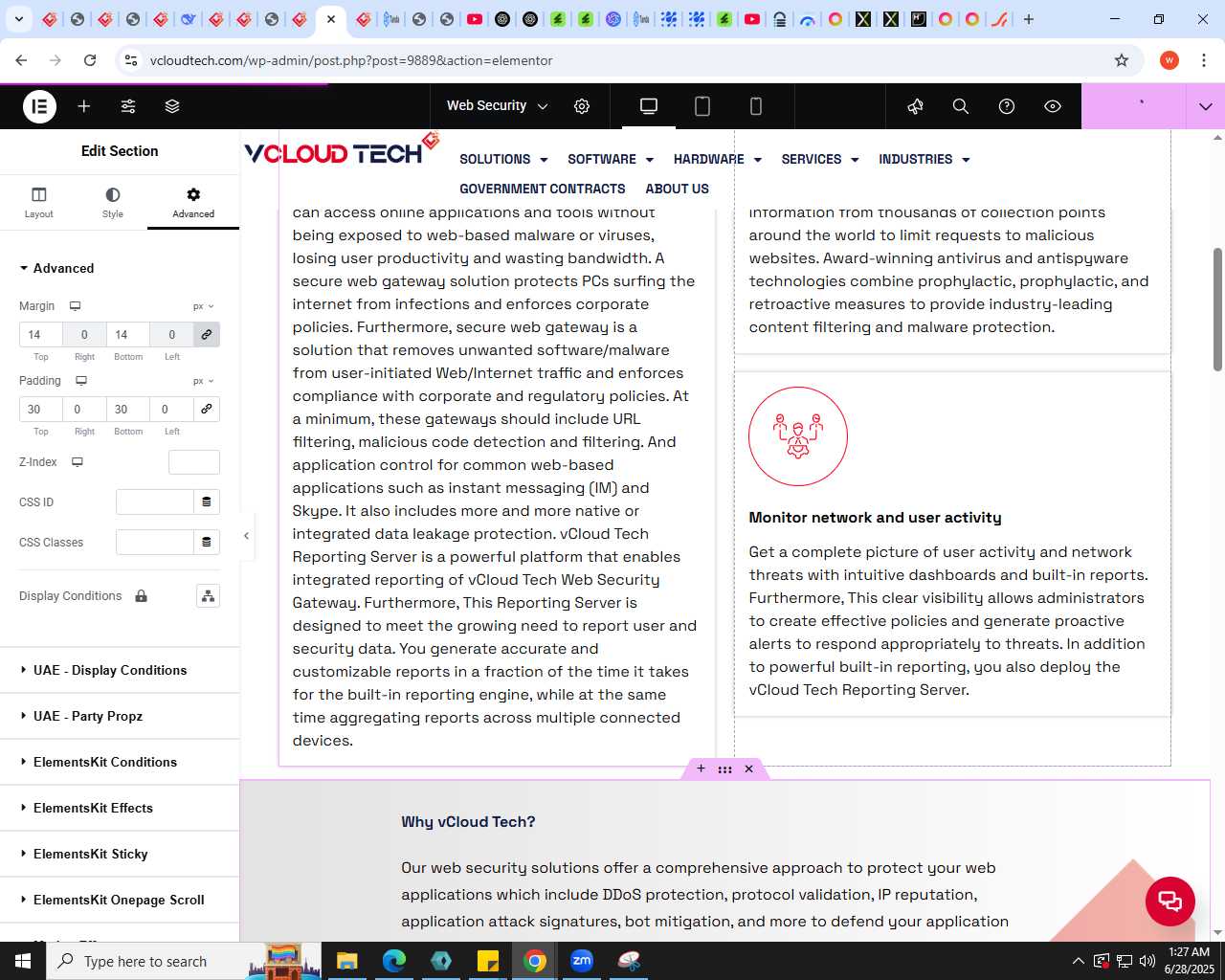The image size is (1225, 980).
Task: Open the Elementor logo menu
Action: pos(39,106)
